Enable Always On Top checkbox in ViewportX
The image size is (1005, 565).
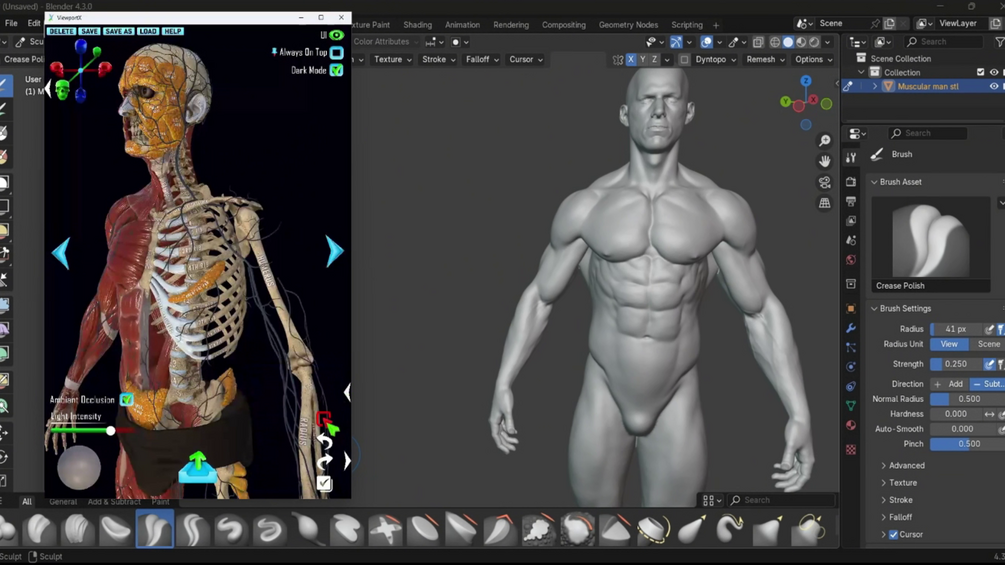click(x=336, y=53)
